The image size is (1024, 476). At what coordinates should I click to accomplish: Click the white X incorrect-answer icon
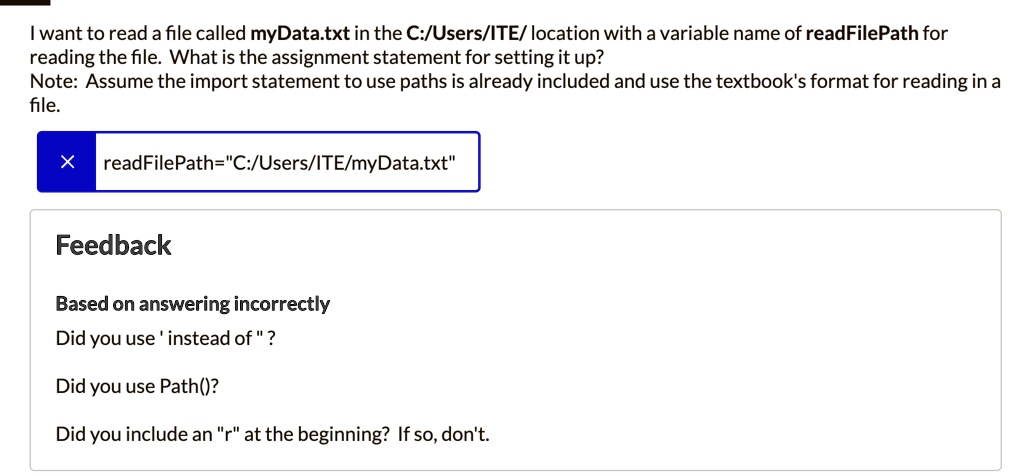(x=67, y=162)
